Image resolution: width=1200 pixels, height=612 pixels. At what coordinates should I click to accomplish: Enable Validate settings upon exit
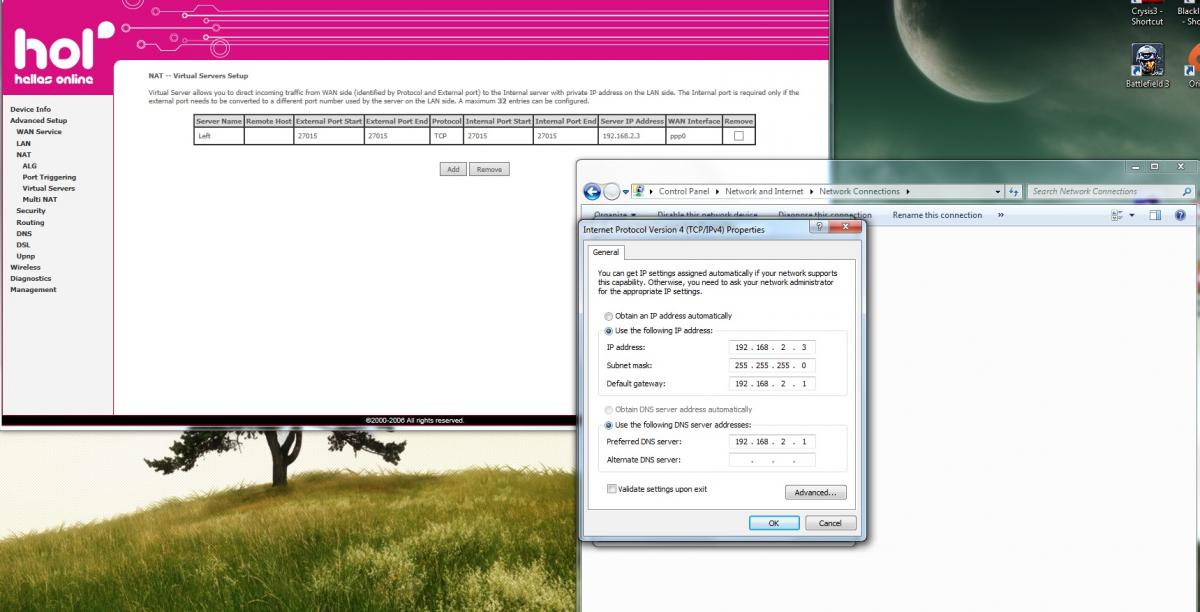(x=611, y=489)
